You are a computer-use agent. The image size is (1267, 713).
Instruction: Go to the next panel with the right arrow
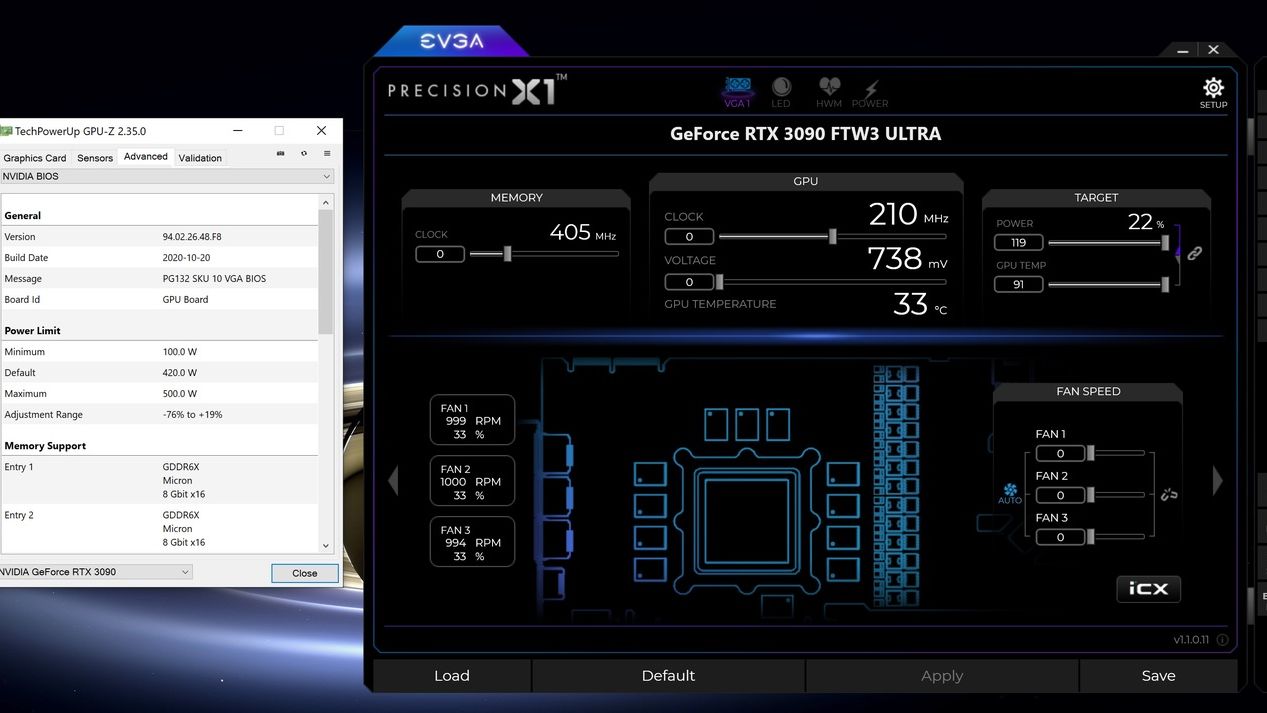click(x=1217, y=481)
